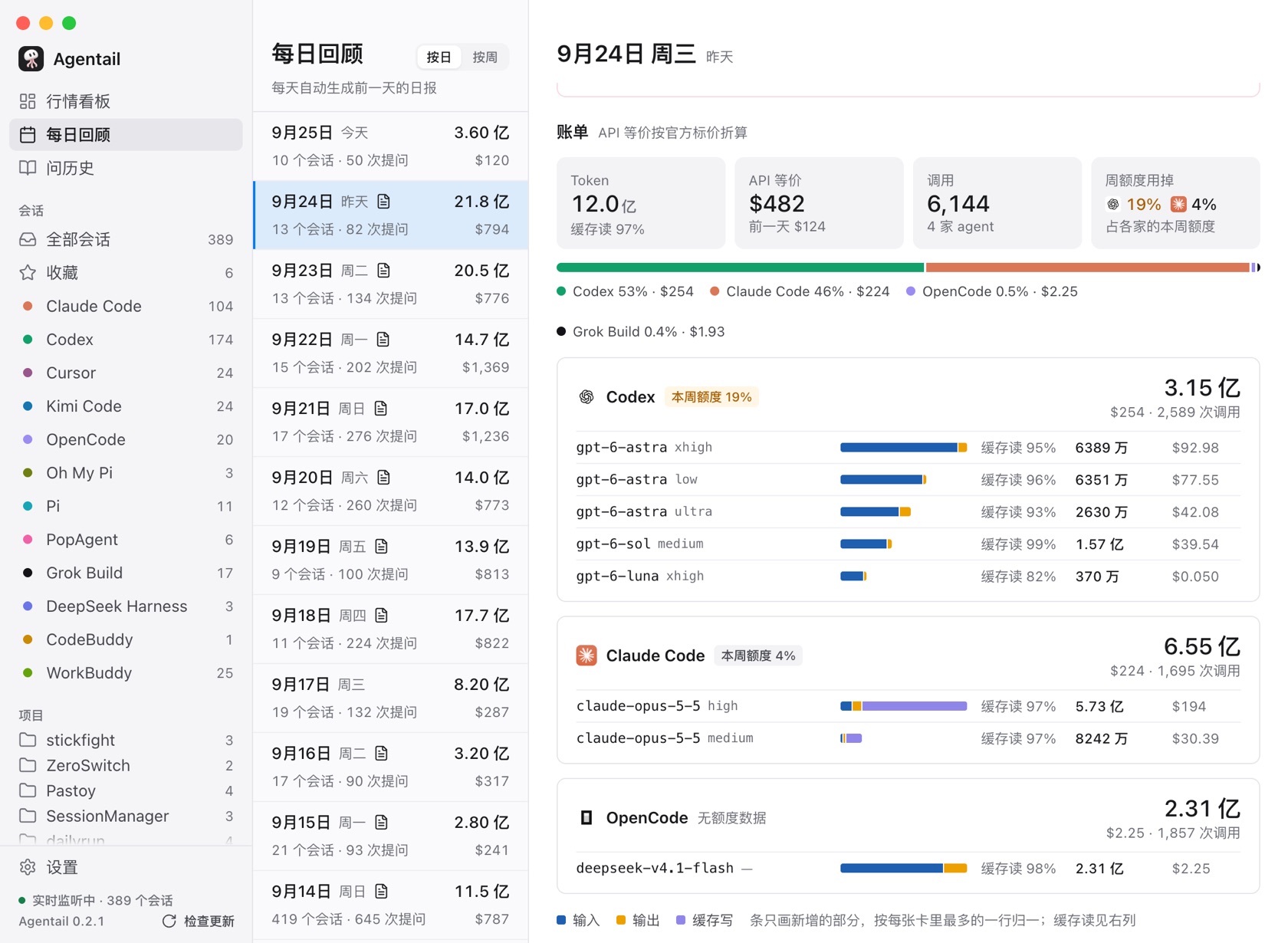Select the 9月25日 今天 entry

pyautogui.click(x=390, y=146)
